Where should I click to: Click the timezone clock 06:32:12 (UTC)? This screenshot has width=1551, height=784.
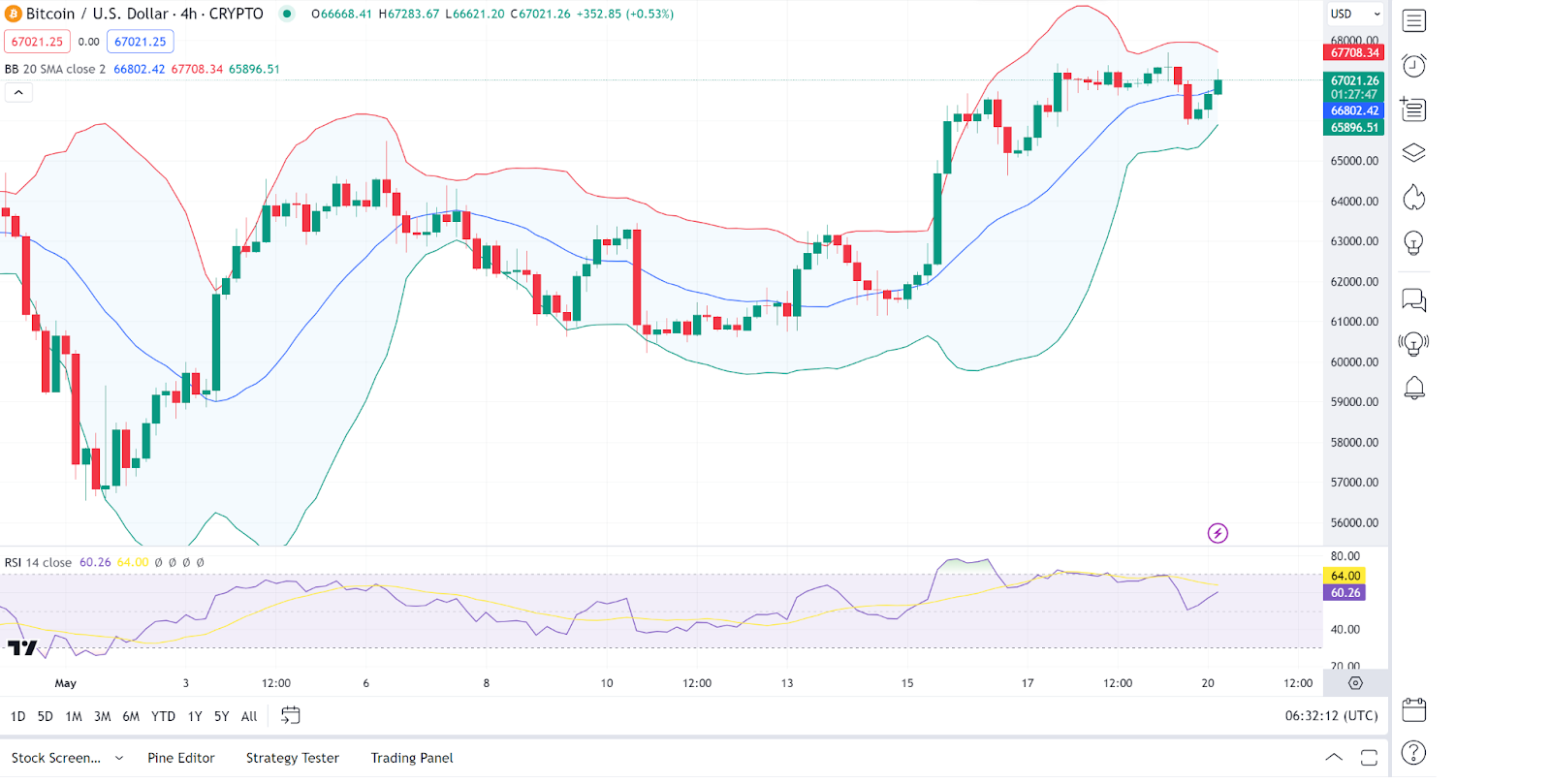click(1331, 715)
